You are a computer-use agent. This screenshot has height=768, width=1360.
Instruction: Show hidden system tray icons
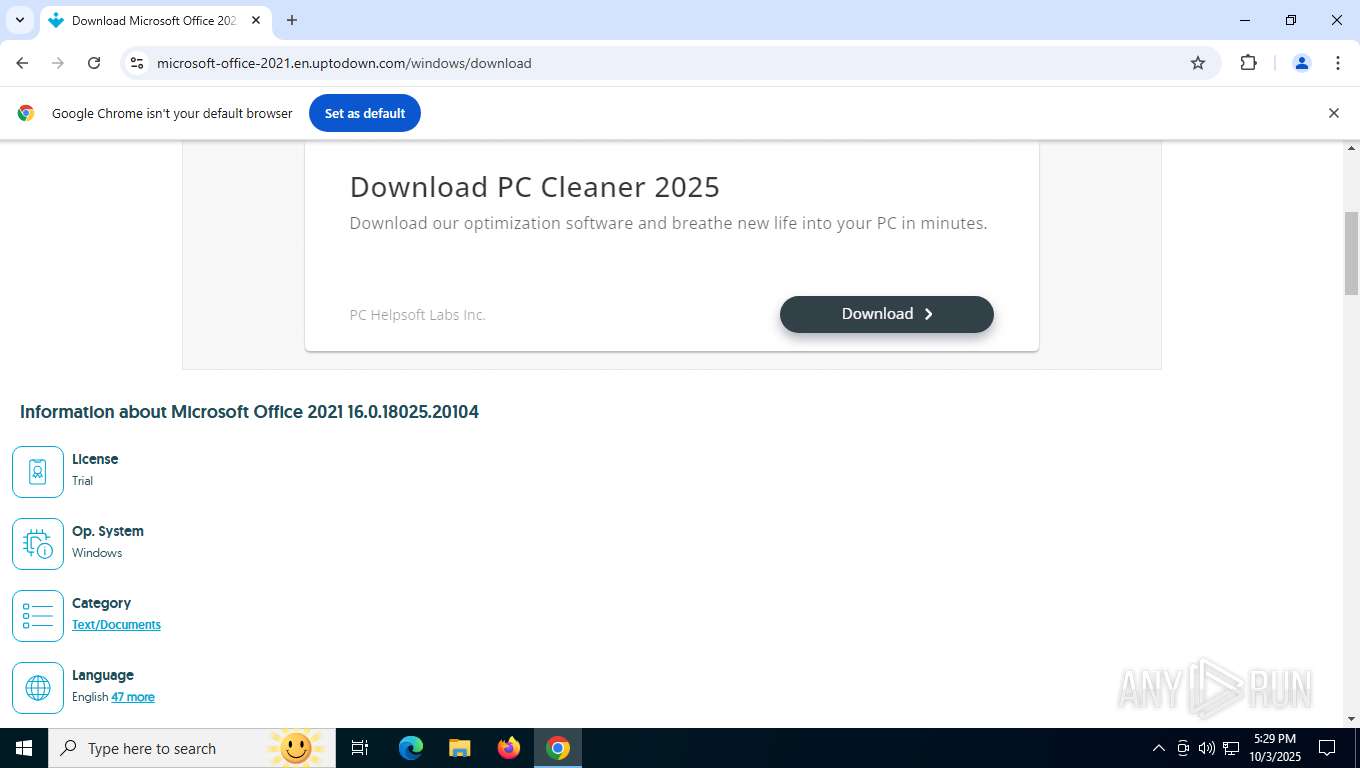point(1159,748)
